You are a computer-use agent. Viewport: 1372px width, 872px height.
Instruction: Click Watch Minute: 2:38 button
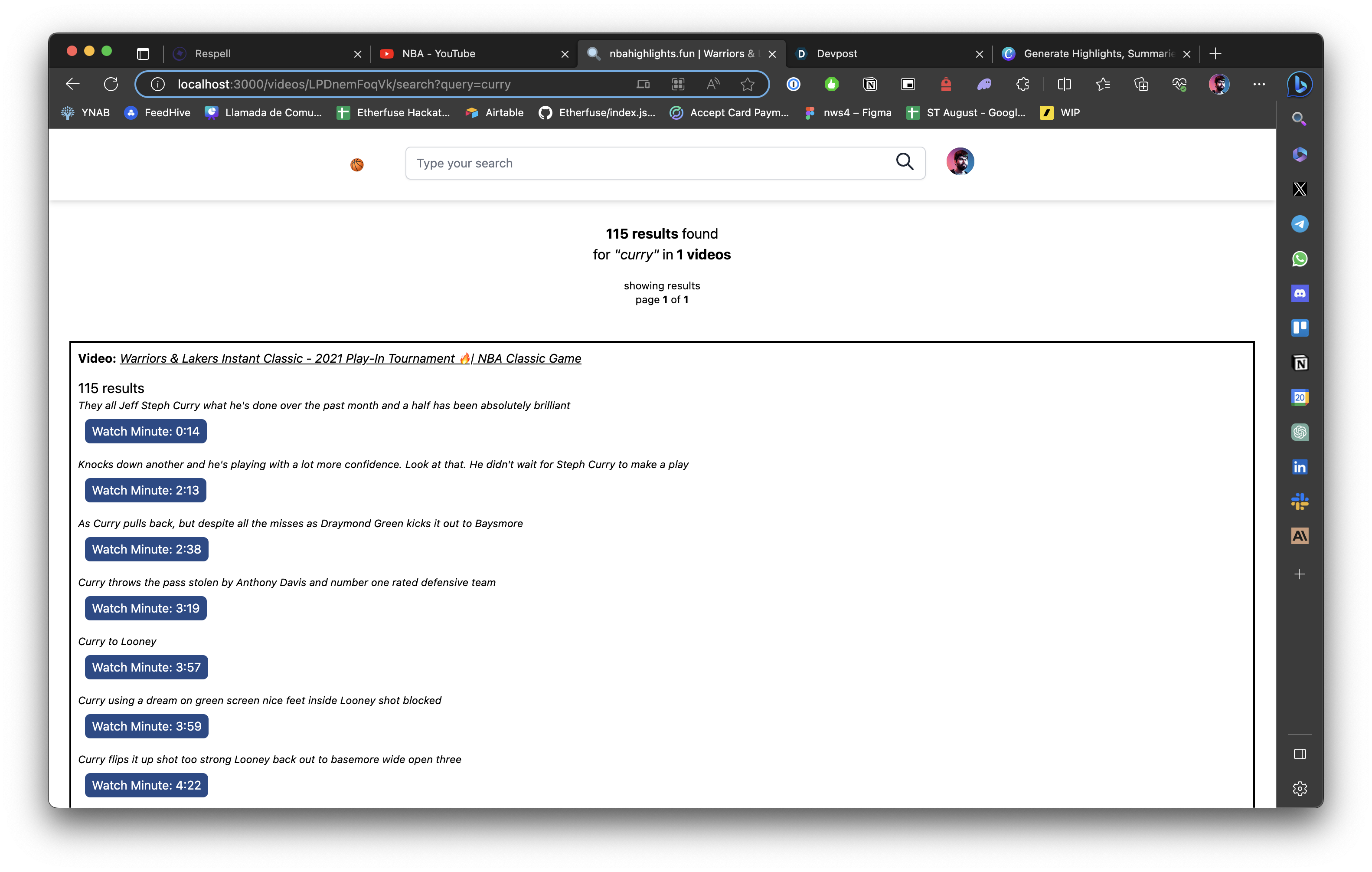(x=147, y=549)
